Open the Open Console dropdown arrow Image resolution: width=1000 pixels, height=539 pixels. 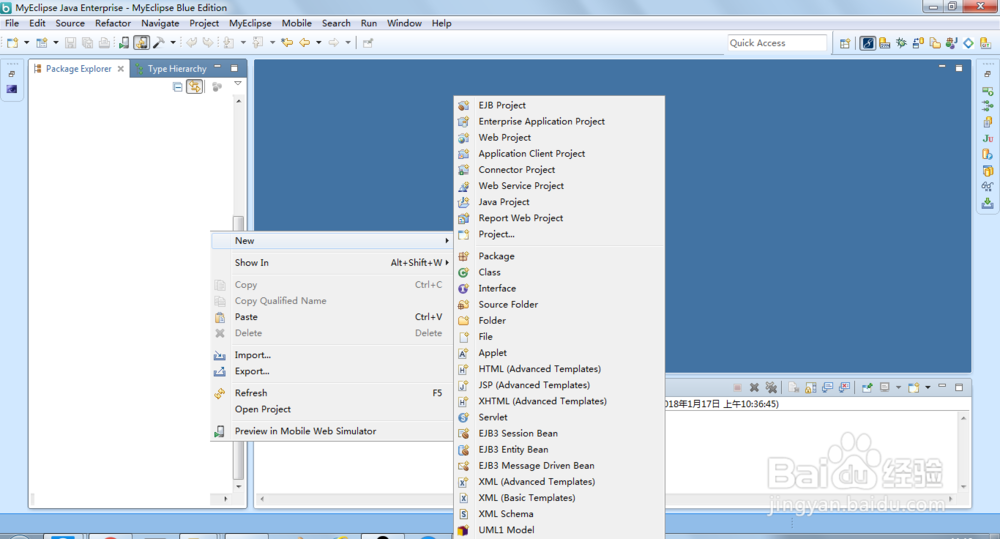tap(927, 387)
